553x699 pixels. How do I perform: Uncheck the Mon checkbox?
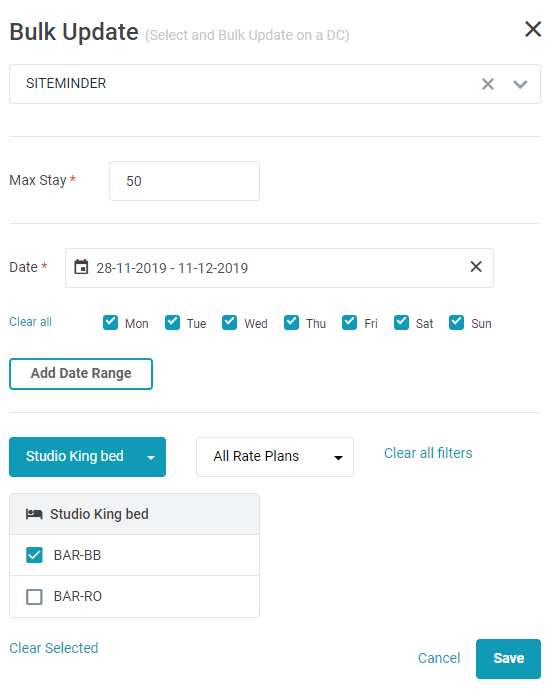pyautogui.click(x=110, y=322)
